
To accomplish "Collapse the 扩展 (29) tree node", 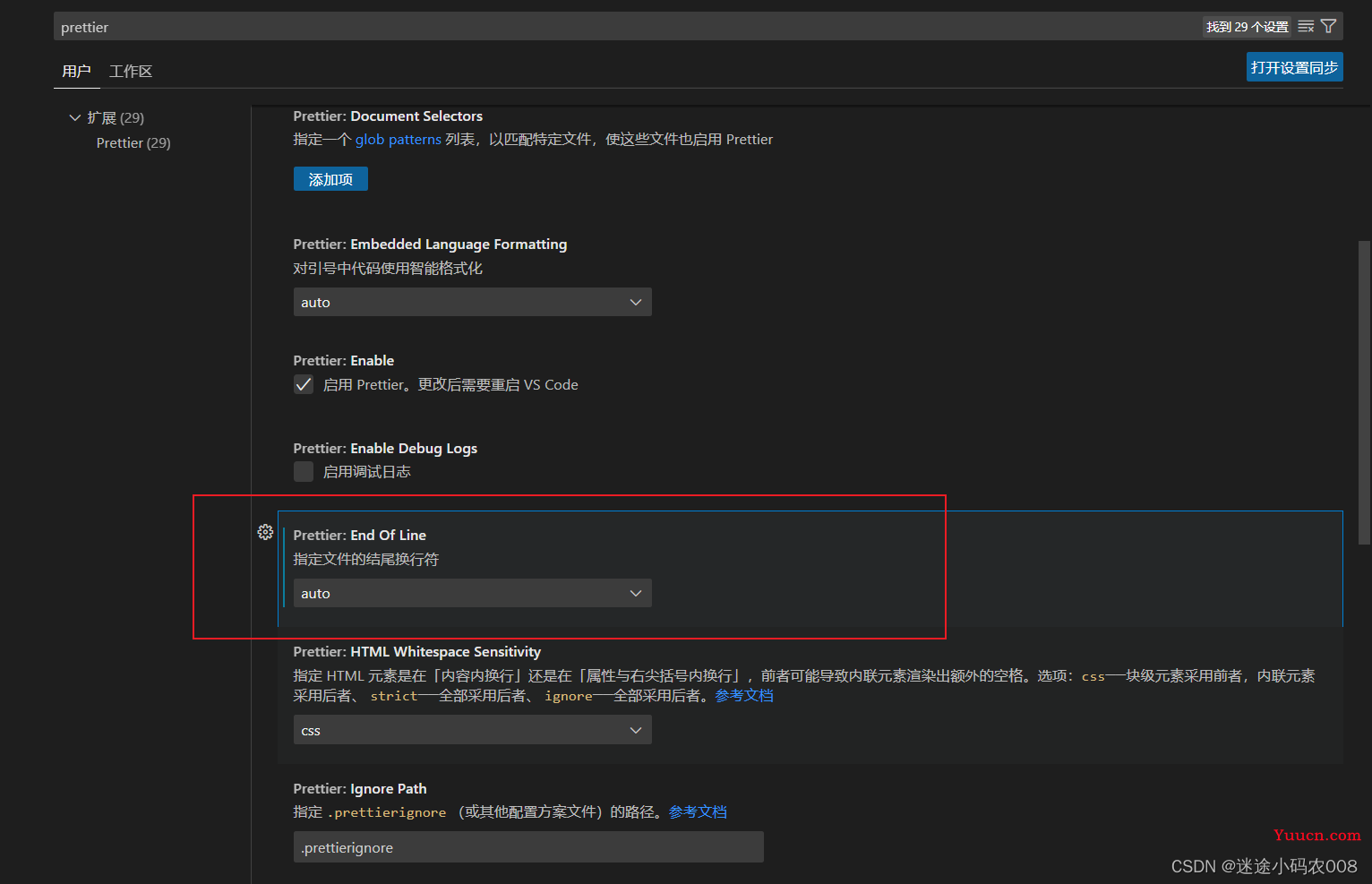I will [x=75, y=117].
